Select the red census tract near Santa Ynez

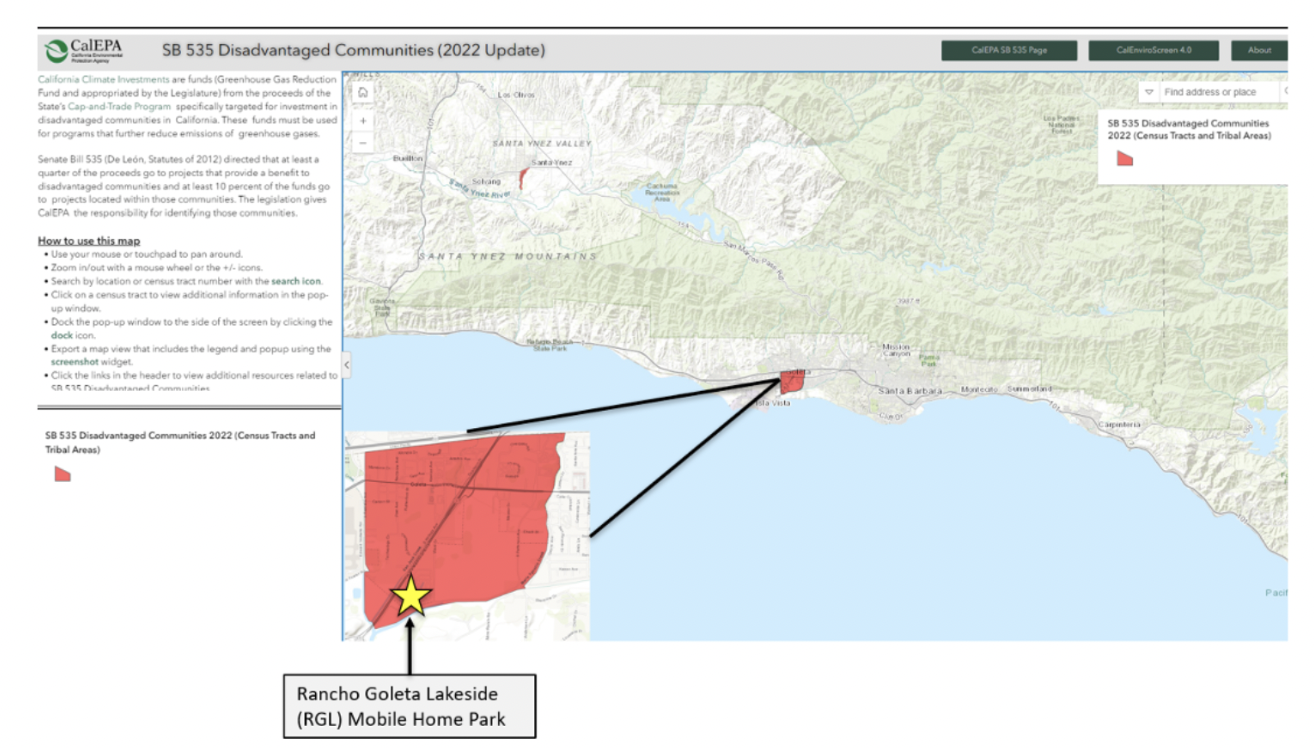(x=523, y=179)
